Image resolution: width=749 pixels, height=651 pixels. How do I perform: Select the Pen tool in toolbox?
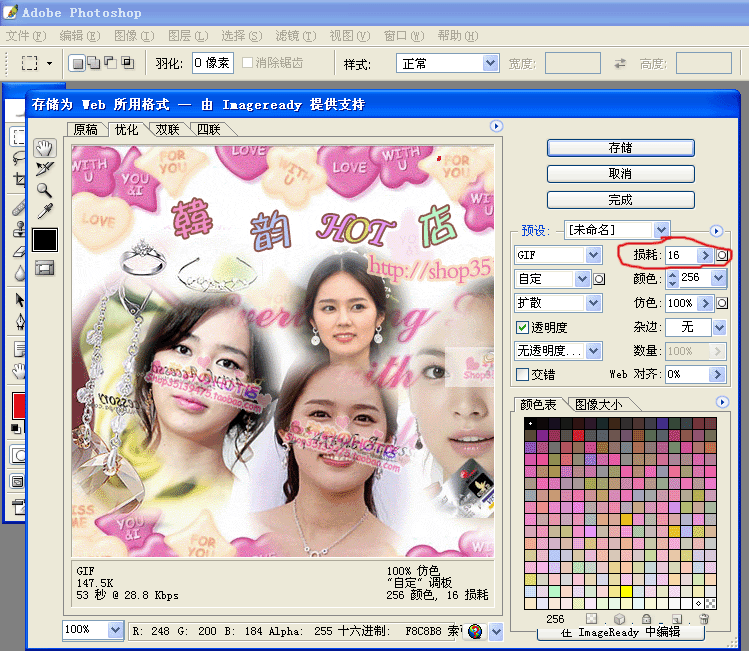click(x=19, y=321)
